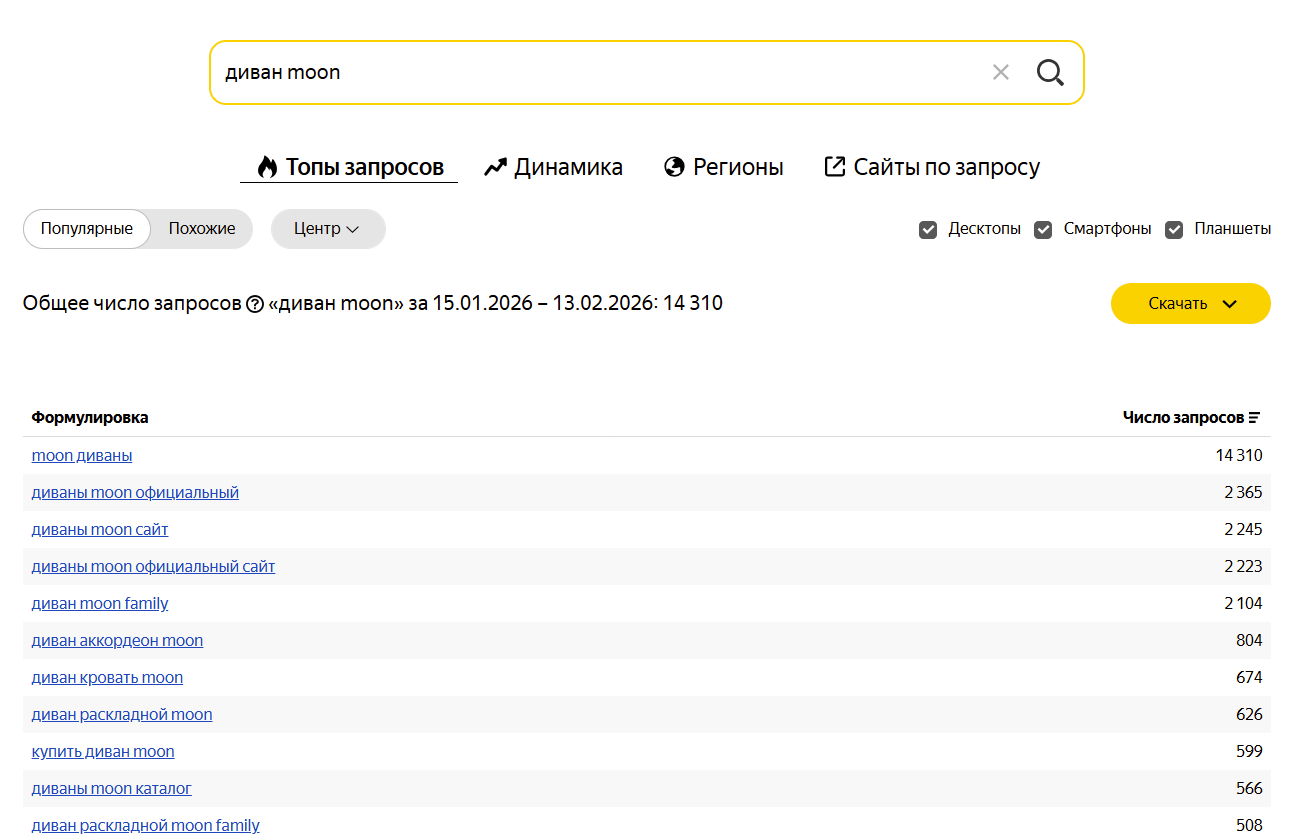Follow the 'купить диван moon' link
The image size is (1295, 840).
pyautogui.click(x=103, y=752)
